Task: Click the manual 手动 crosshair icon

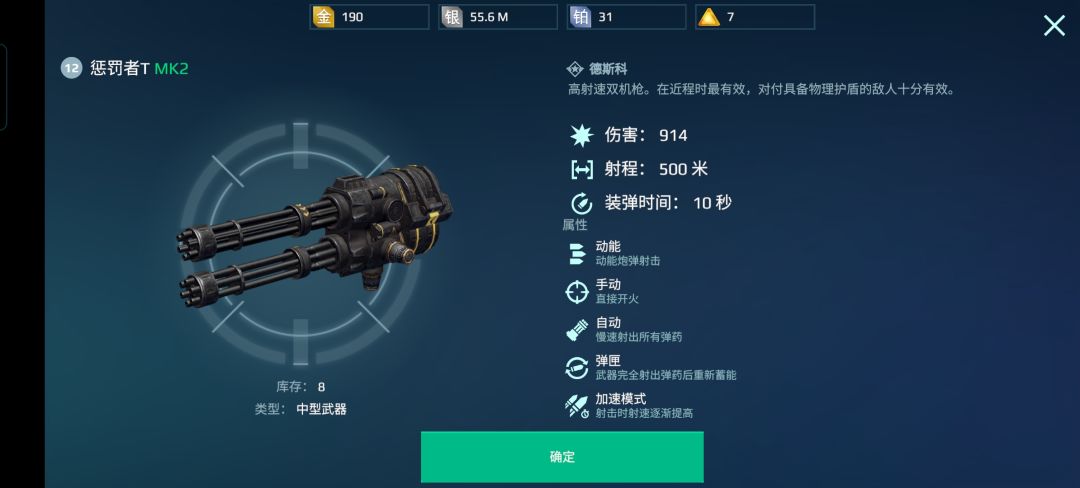Action: pos(577,292)
